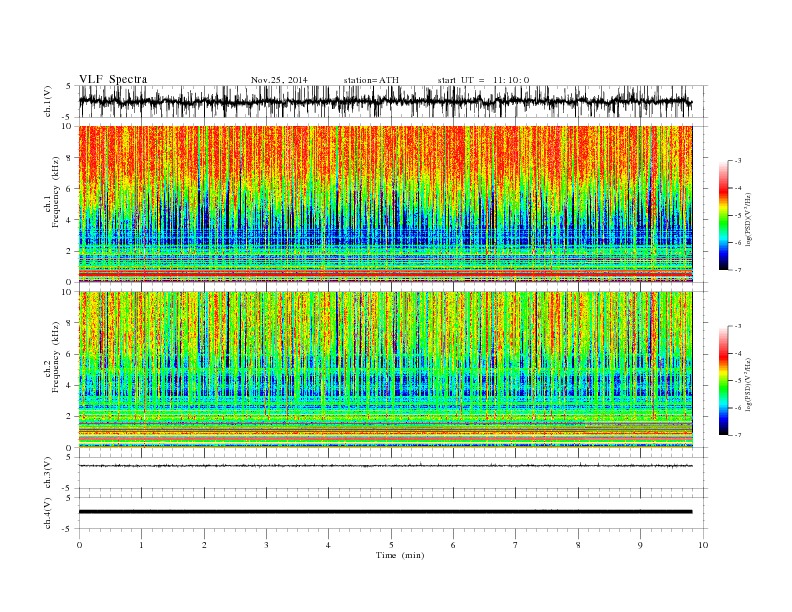Click the ch.1 voltage waveform trace
This screenshot has height=612, width=792.
coord(385,101)
